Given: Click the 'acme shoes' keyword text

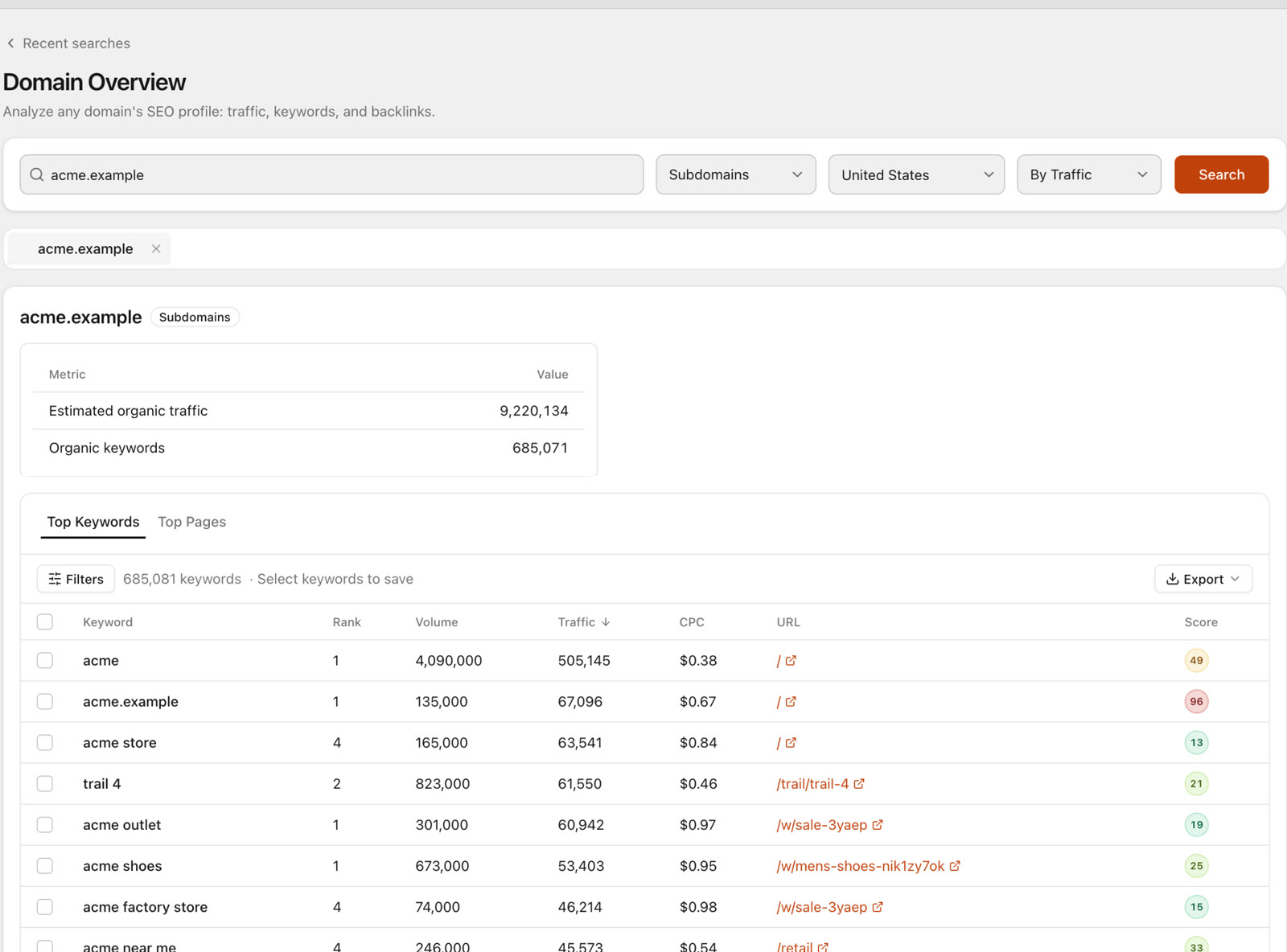Looking at the screenshot, I should 122,866.
